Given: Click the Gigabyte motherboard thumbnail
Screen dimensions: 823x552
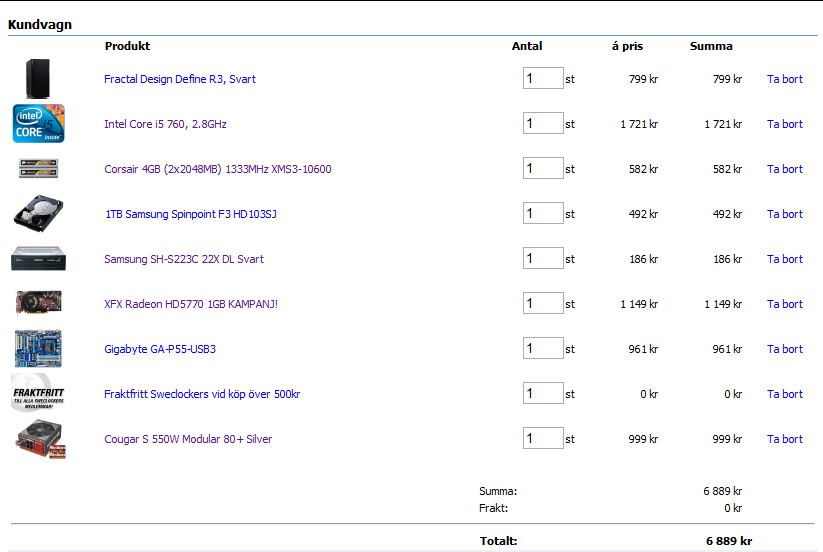Looking at the screenshot, I should [39, 348].
